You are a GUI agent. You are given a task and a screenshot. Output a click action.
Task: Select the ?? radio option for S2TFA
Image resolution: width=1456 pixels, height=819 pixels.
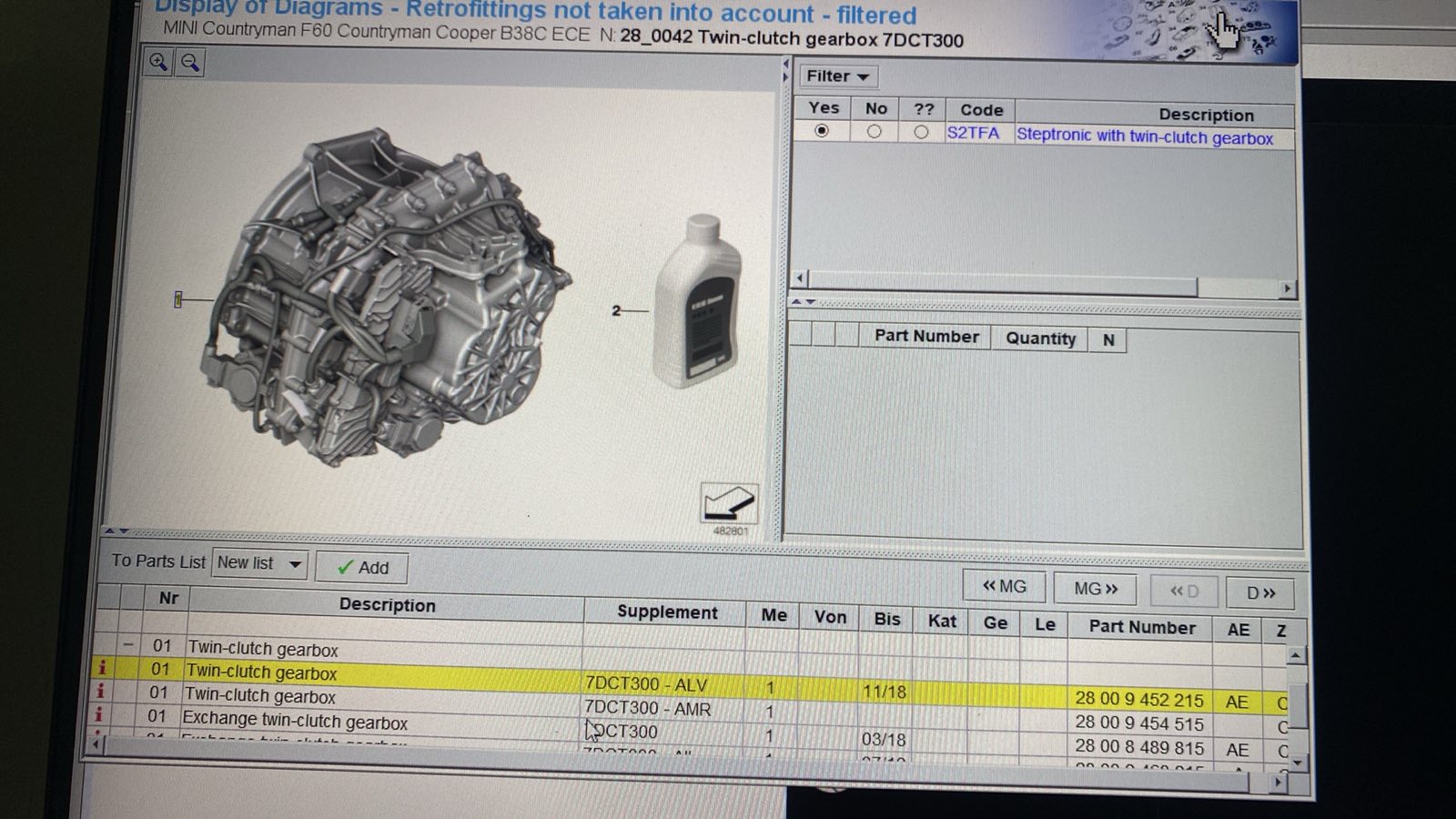point(921,131)
